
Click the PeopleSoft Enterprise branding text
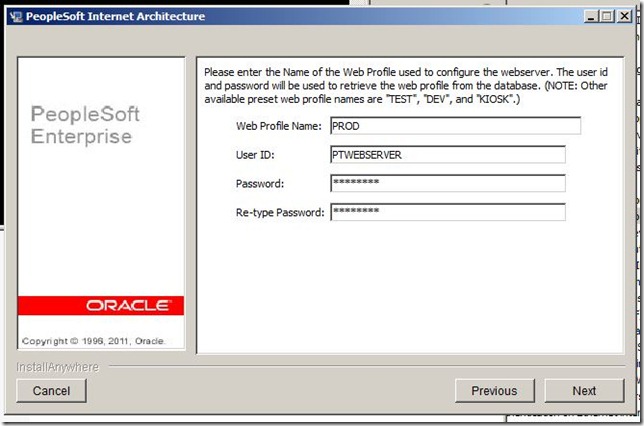[x=86, y=125]
